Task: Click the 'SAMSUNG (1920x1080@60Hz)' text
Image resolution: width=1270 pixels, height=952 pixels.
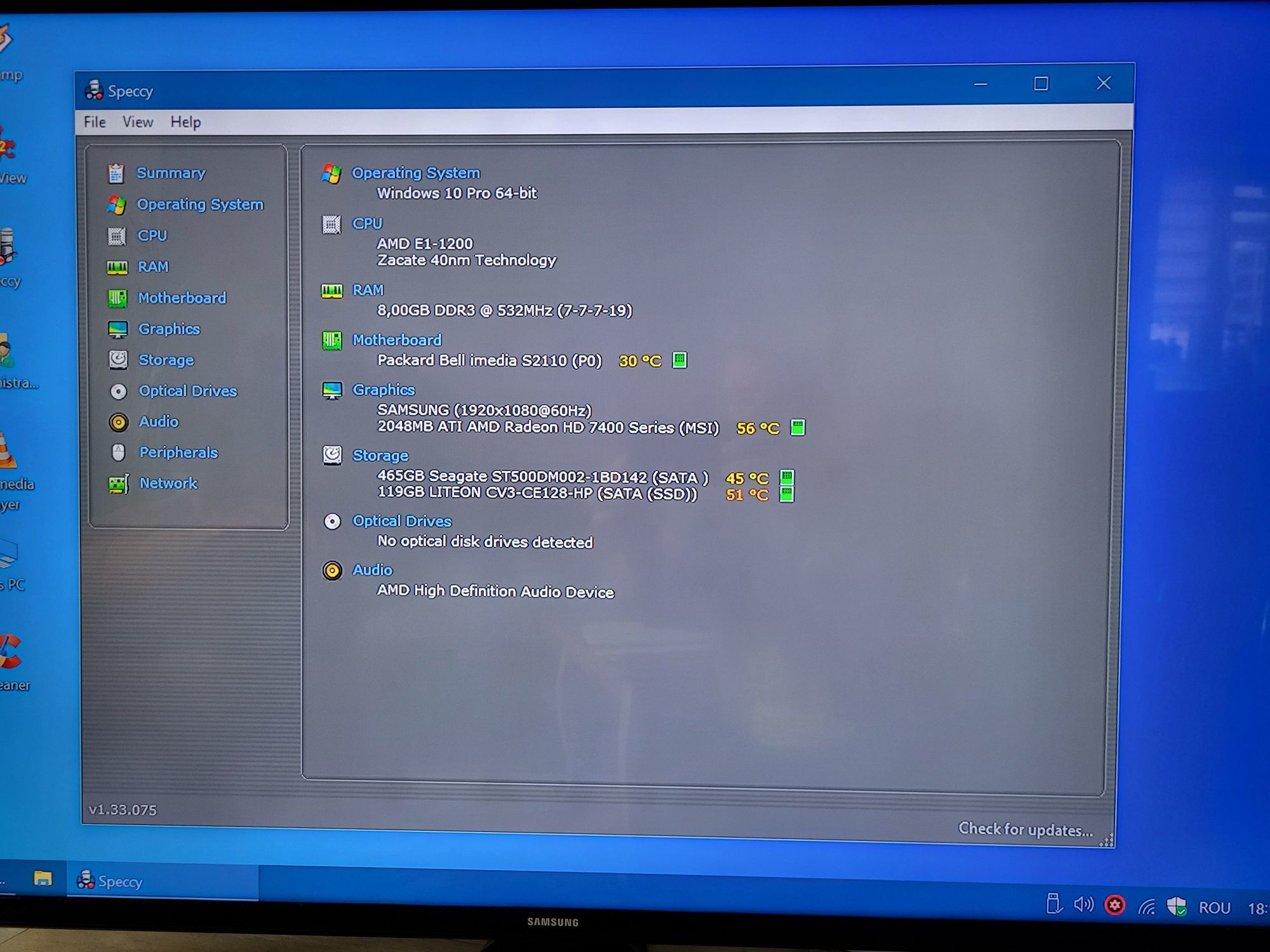Action: click(485, 411)
